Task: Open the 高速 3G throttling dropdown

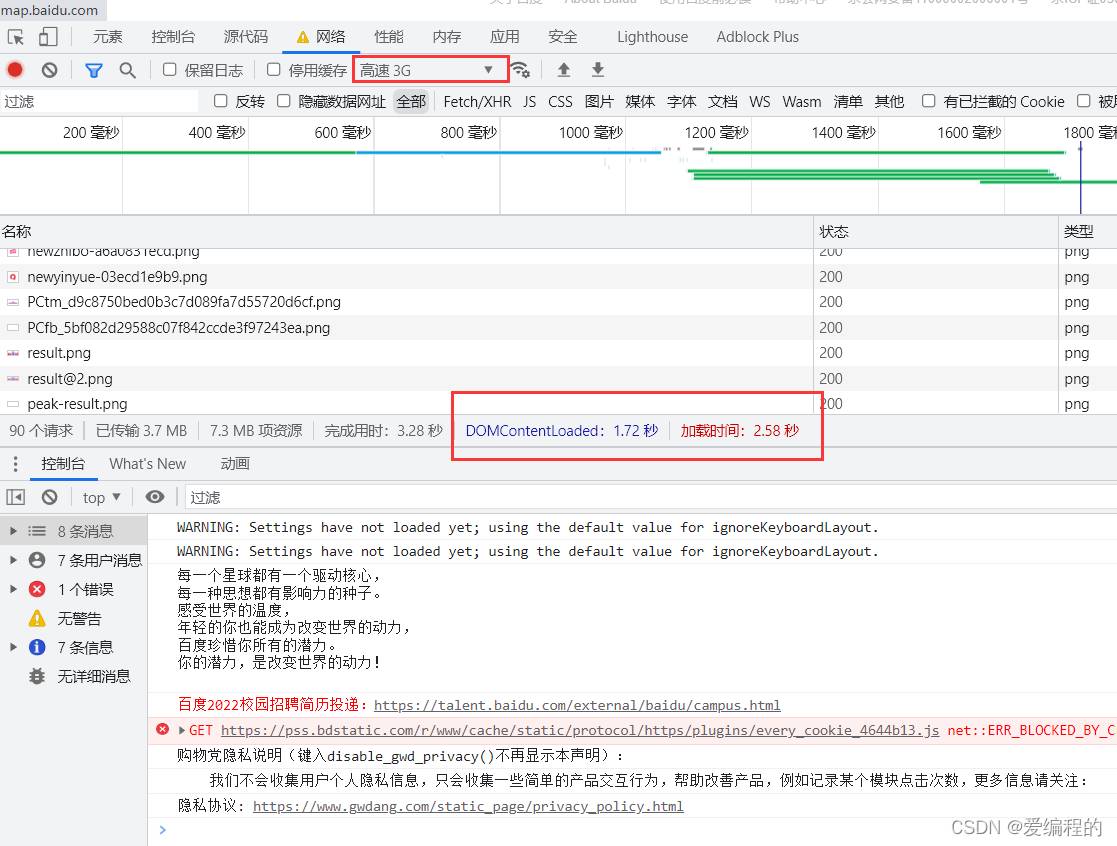Action: [x=430, y=70]
